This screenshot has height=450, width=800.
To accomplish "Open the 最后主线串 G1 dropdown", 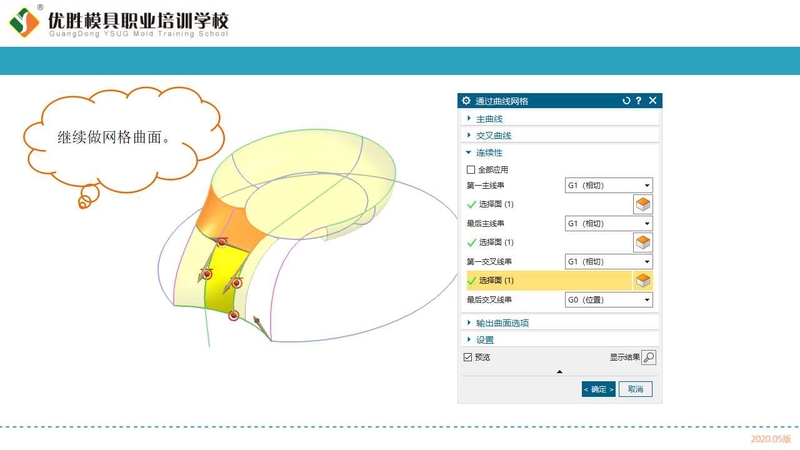I will [x=609, y=223].
